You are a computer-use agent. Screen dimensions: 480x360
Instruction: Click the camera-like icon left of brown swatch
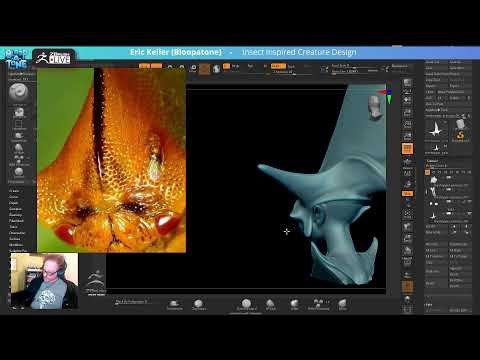[193, 68]
